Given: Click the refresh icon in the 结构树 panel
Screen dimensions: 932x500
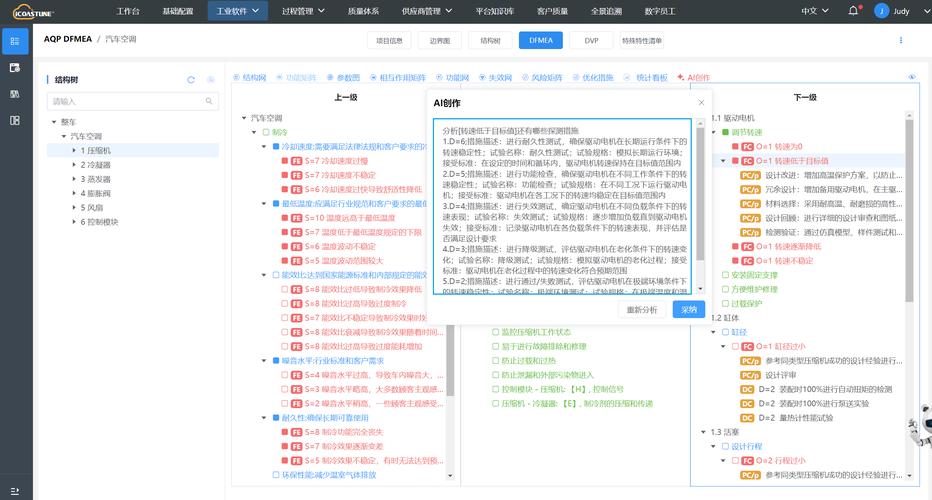Looking at the screenshot, I should 191,80.
